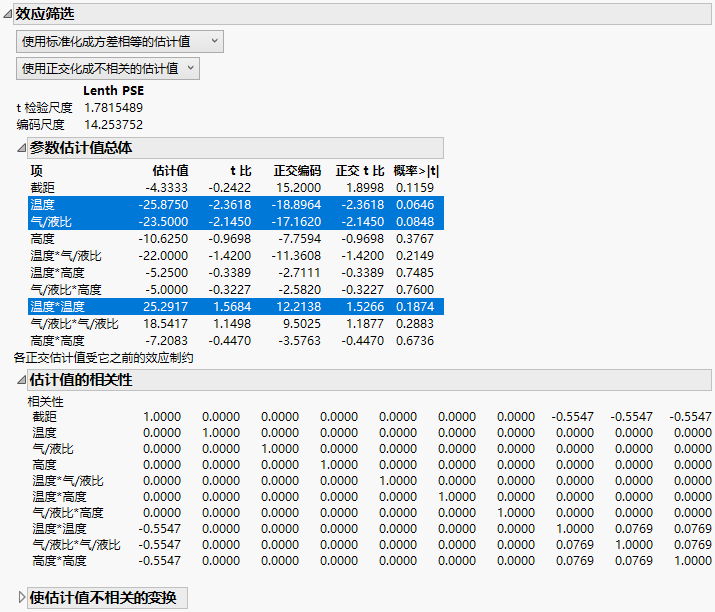Select the 高度 row in parameter estimates
Viewport: 715px width, 612px height.
(x=236, y=239)
